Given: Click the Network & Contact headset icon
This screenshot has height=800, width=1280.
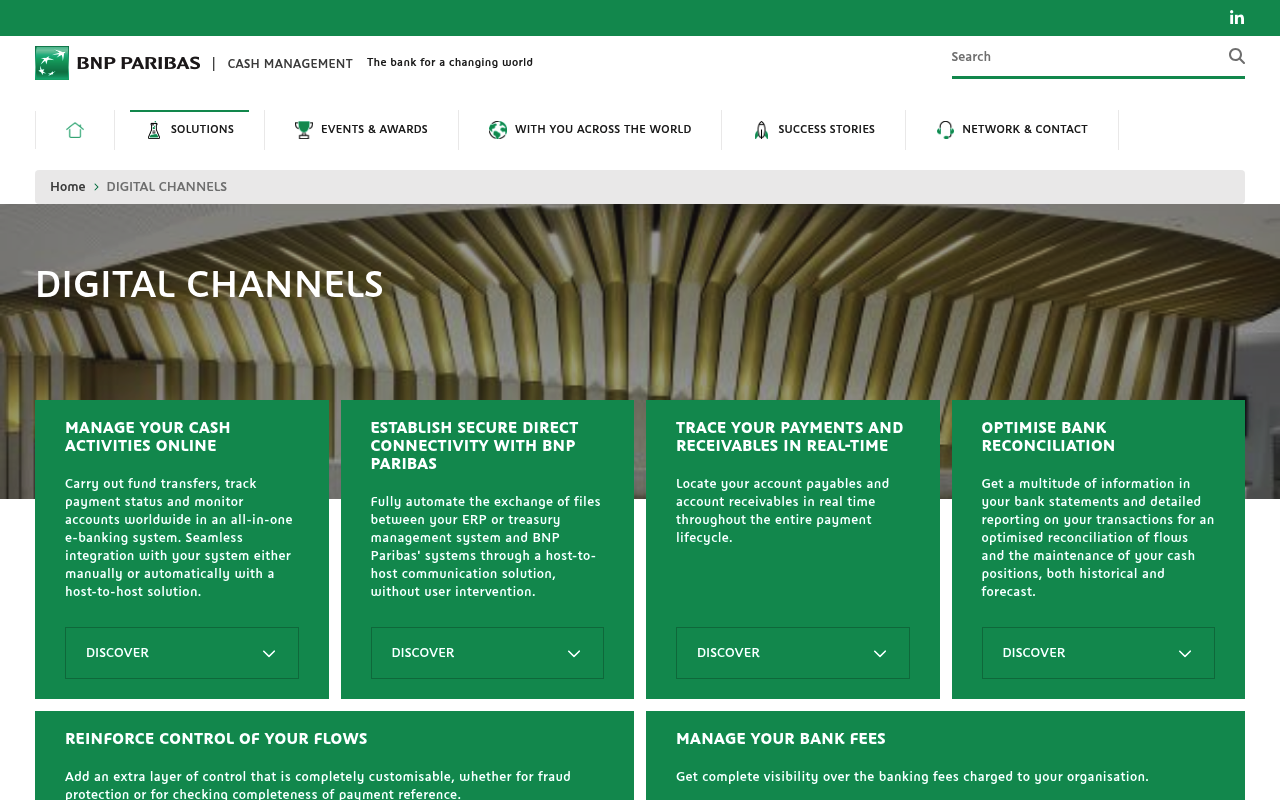Looking at the screenshot, I should pos(945,130).
